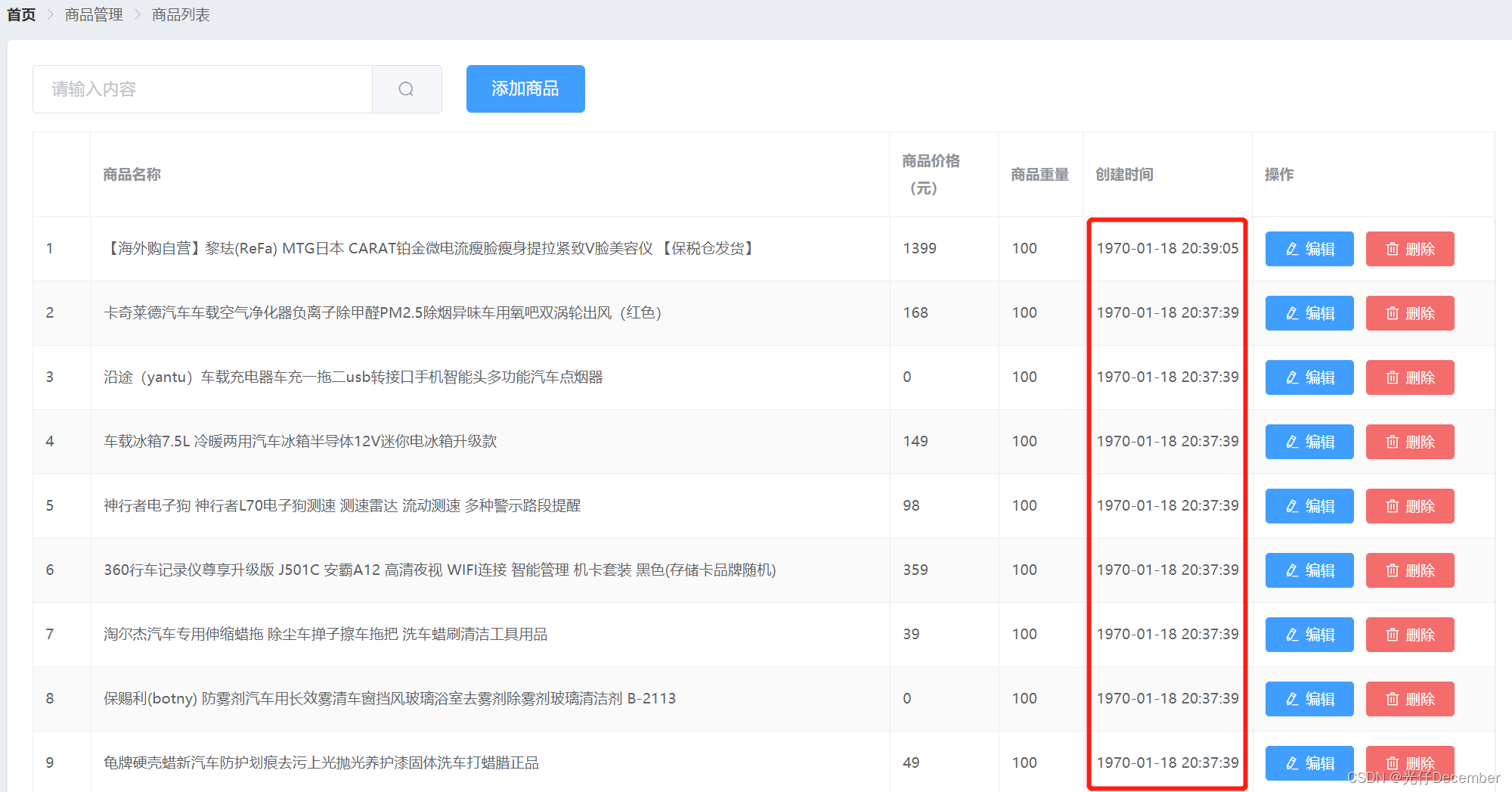Select the product name 360行车记录仪尊享升级版
1512x792 pixels.
click(440, 570)
